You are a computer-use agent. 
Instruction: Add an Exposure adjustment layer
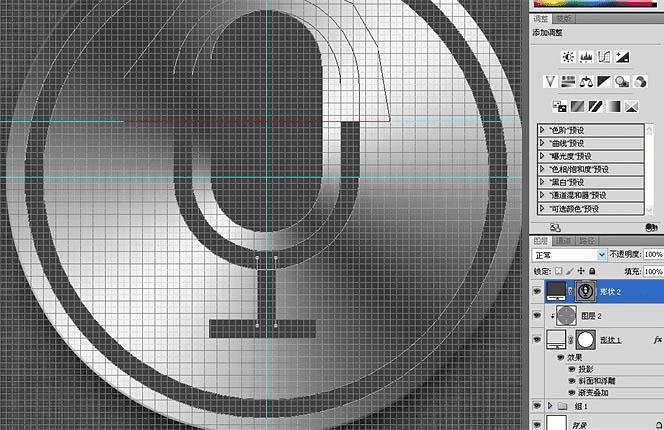pos(622,57)
